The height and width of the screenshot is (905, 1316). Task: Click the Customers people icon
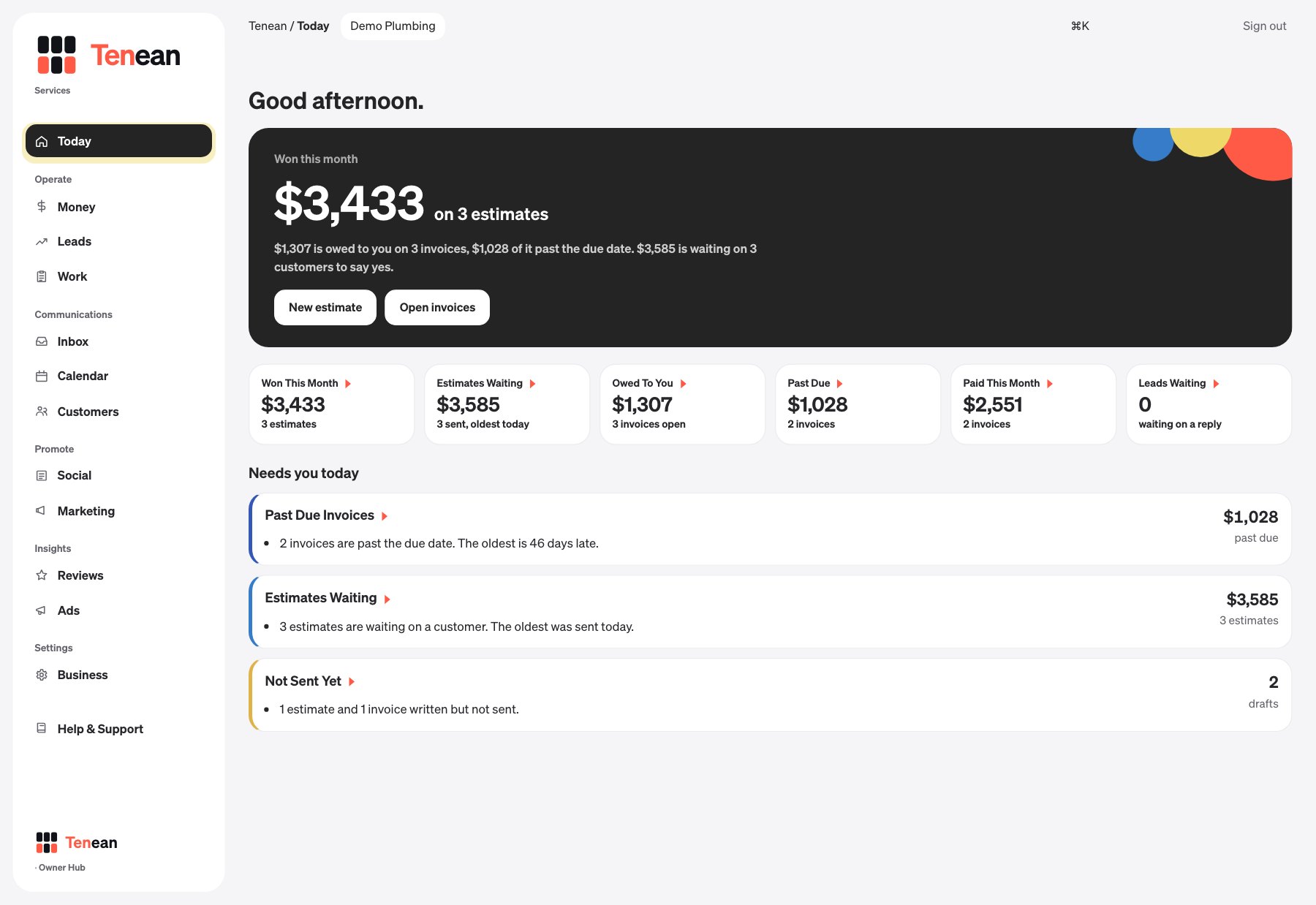click(x=42, y=412)
